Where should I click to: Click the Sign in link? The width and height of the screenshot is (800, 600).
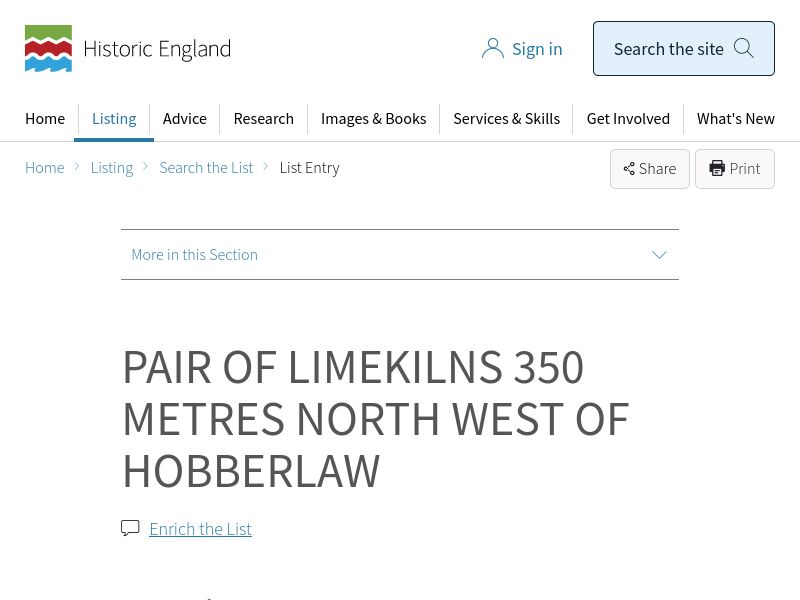pyautogui.click(x=537, y=49)
